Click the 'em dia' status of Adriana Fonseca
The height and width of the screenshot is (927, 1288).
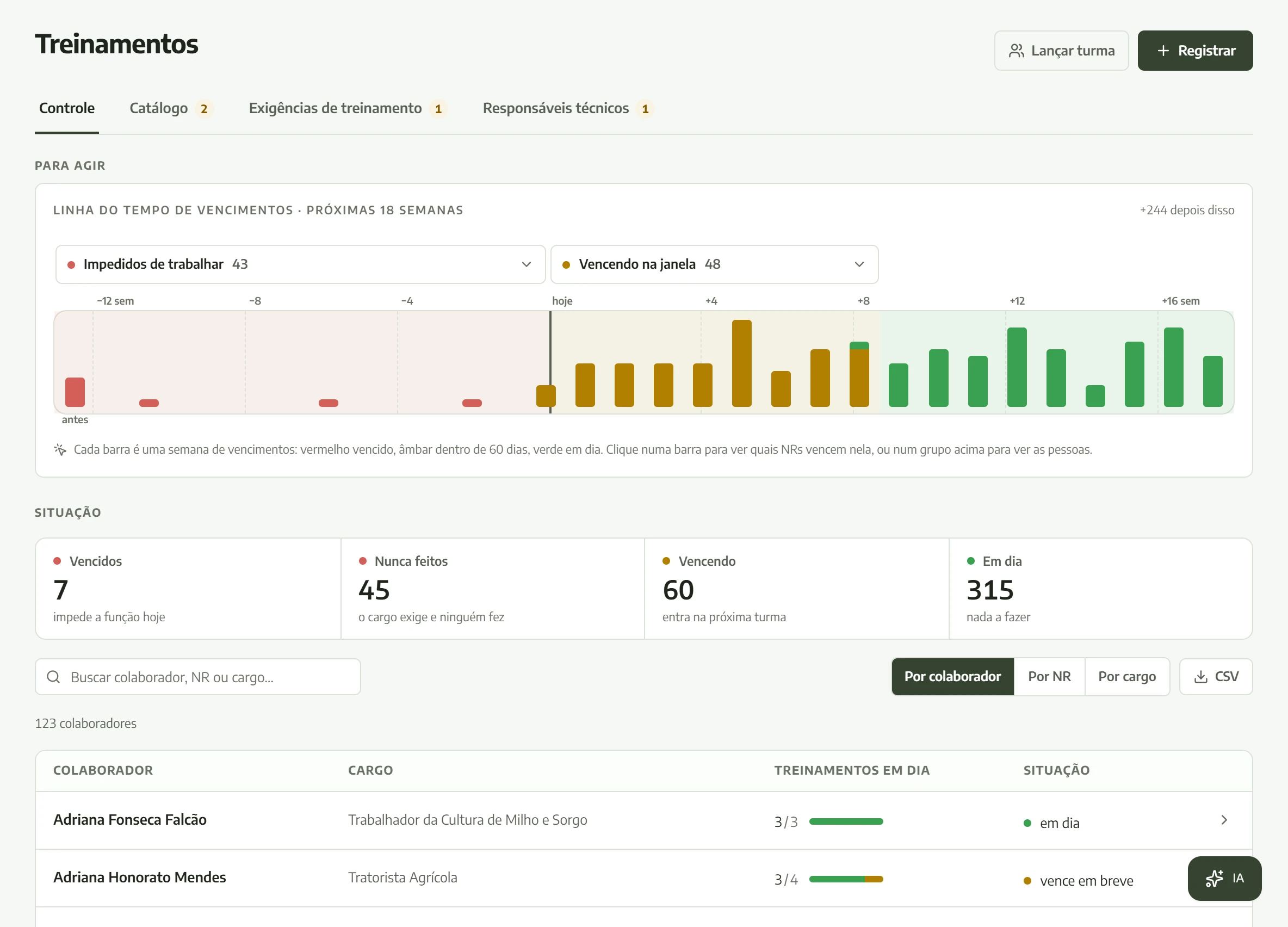click(1051, 823)
